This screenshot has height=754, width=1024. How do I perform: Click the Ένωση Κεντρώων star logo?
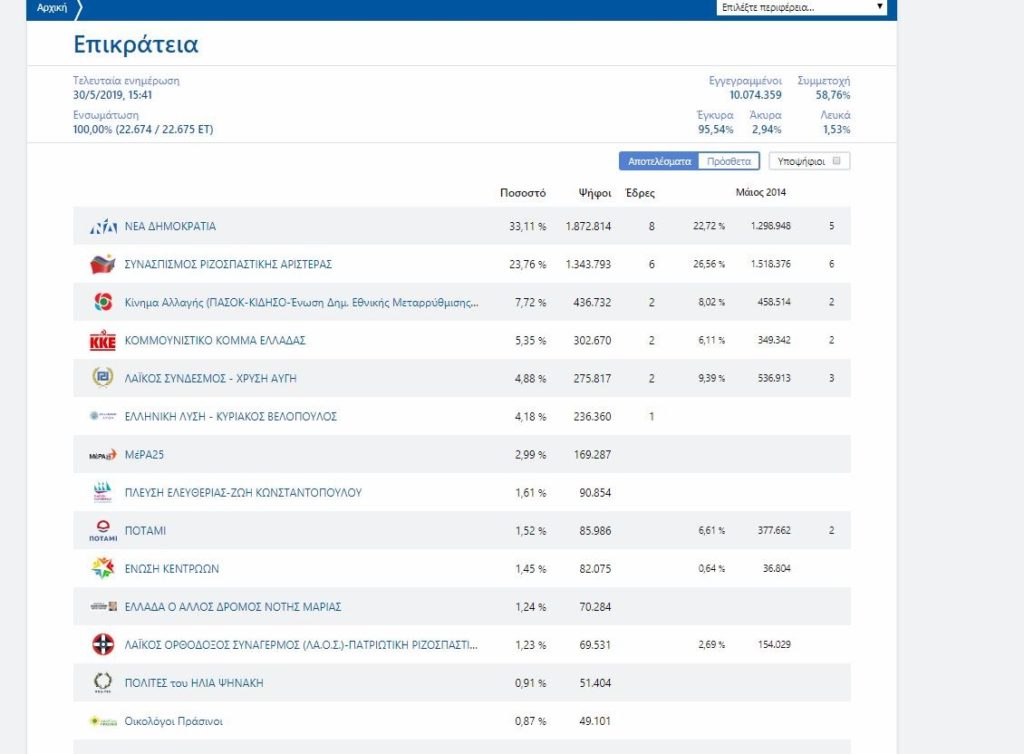pyautogui.click(x=103, y=569)
